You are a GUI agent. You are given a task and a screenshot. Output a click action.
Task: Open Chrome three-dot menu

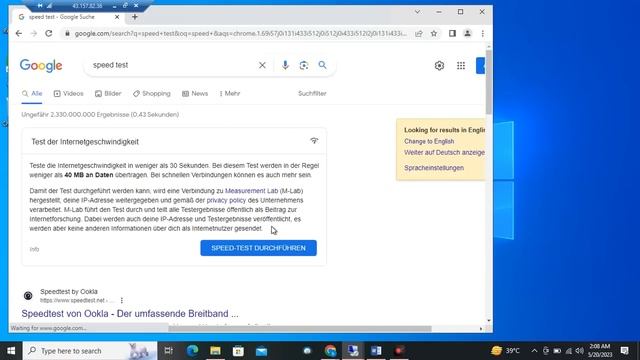click(x=482, y=33)
